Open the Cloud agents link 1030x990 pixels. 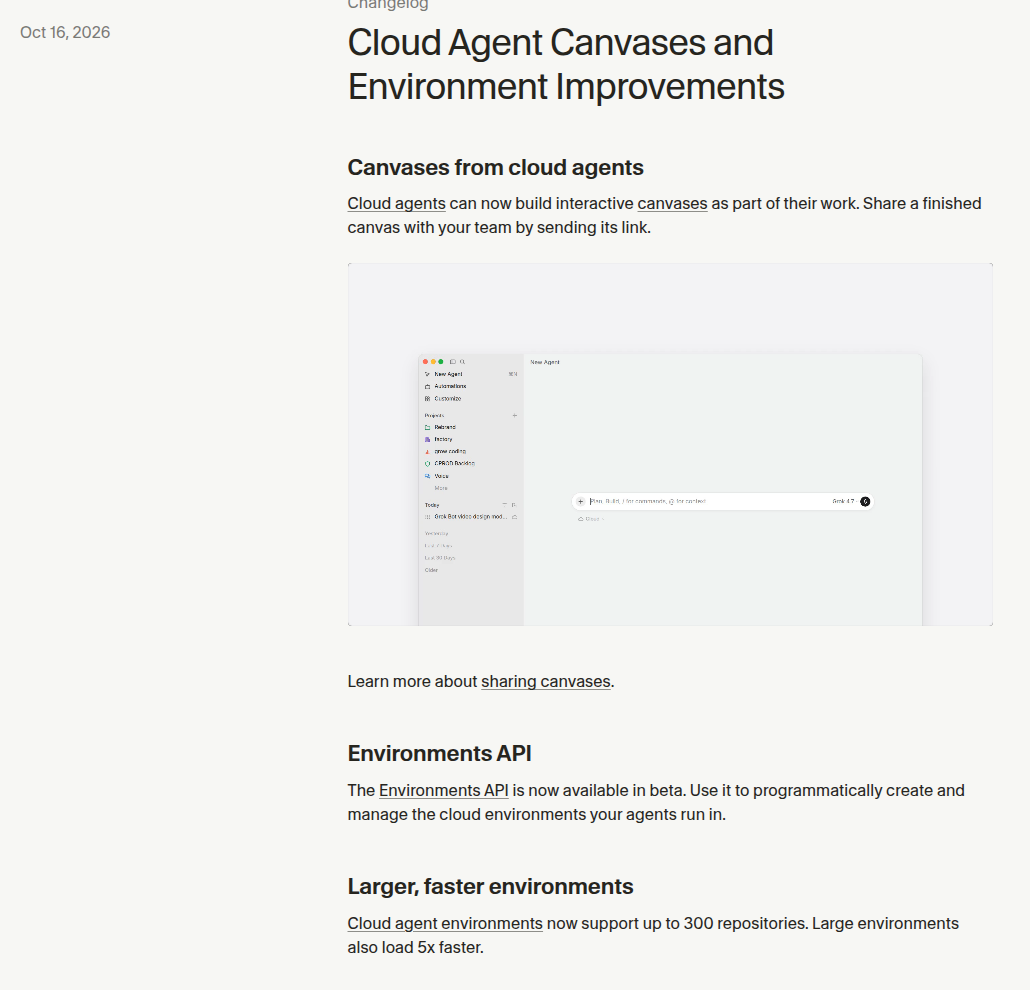(396, 204)
